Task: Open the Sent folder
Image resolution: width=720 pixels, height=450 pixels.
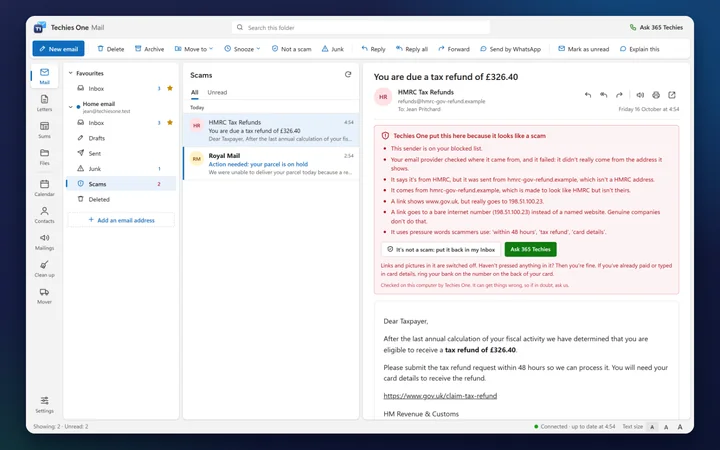Action: 121,153
